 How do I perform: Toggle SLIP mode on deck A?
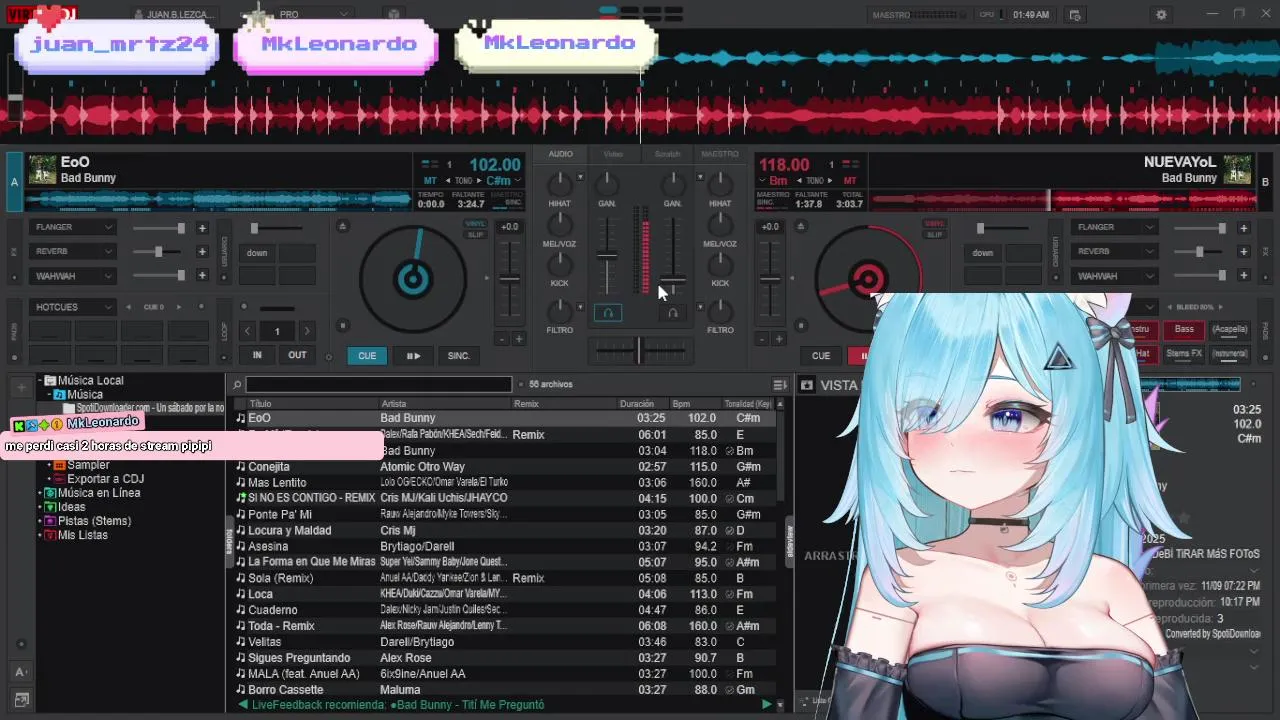tap(476, 235)
